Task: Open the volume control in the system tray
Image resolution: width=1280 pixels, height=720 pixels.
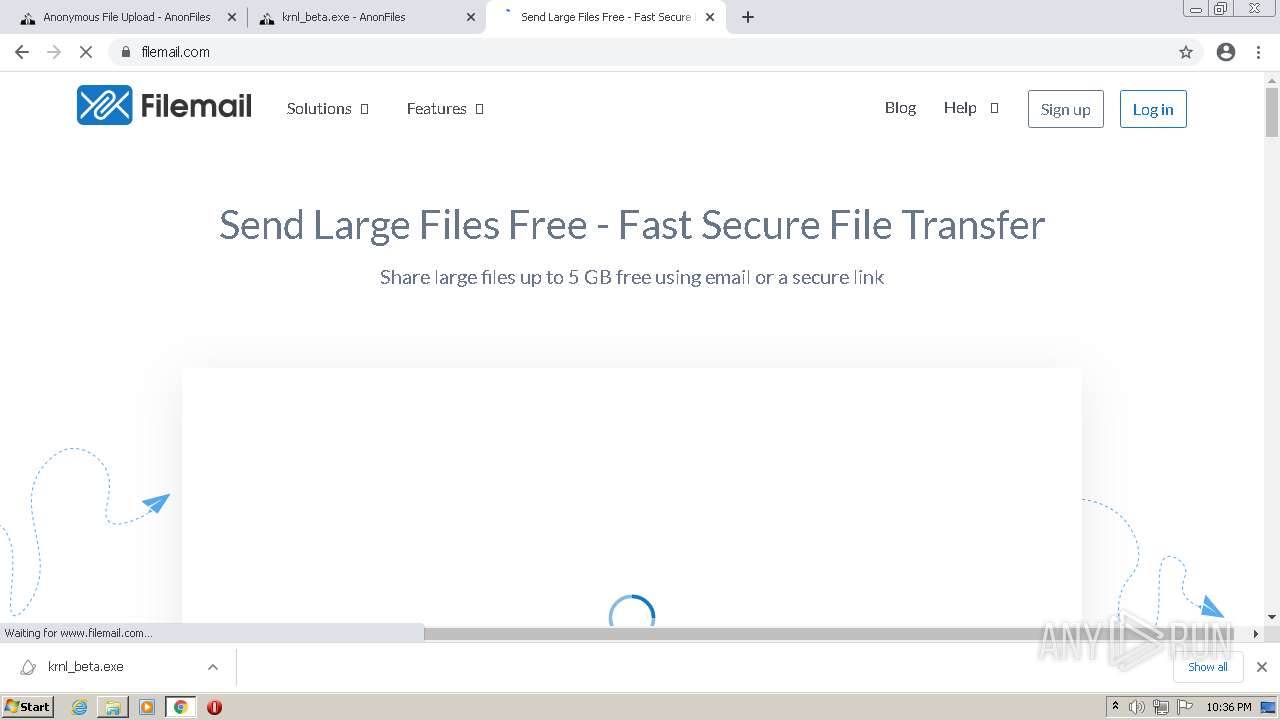Action: click(1137, 707)
